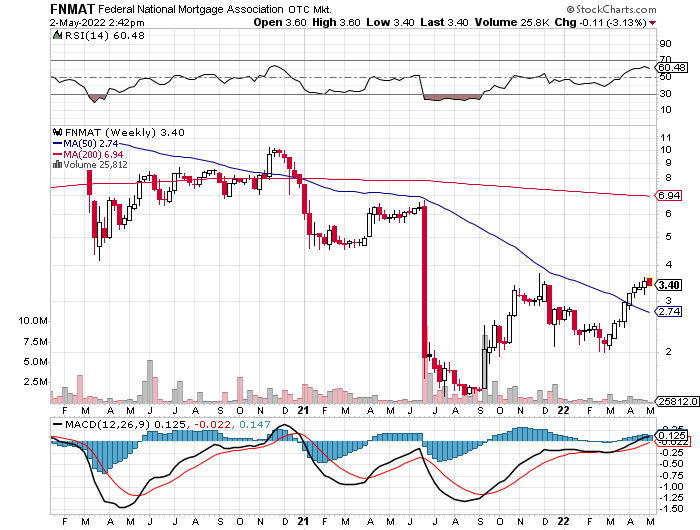
Task: Click the last price tag 3.40
Action: coord(669,285)
